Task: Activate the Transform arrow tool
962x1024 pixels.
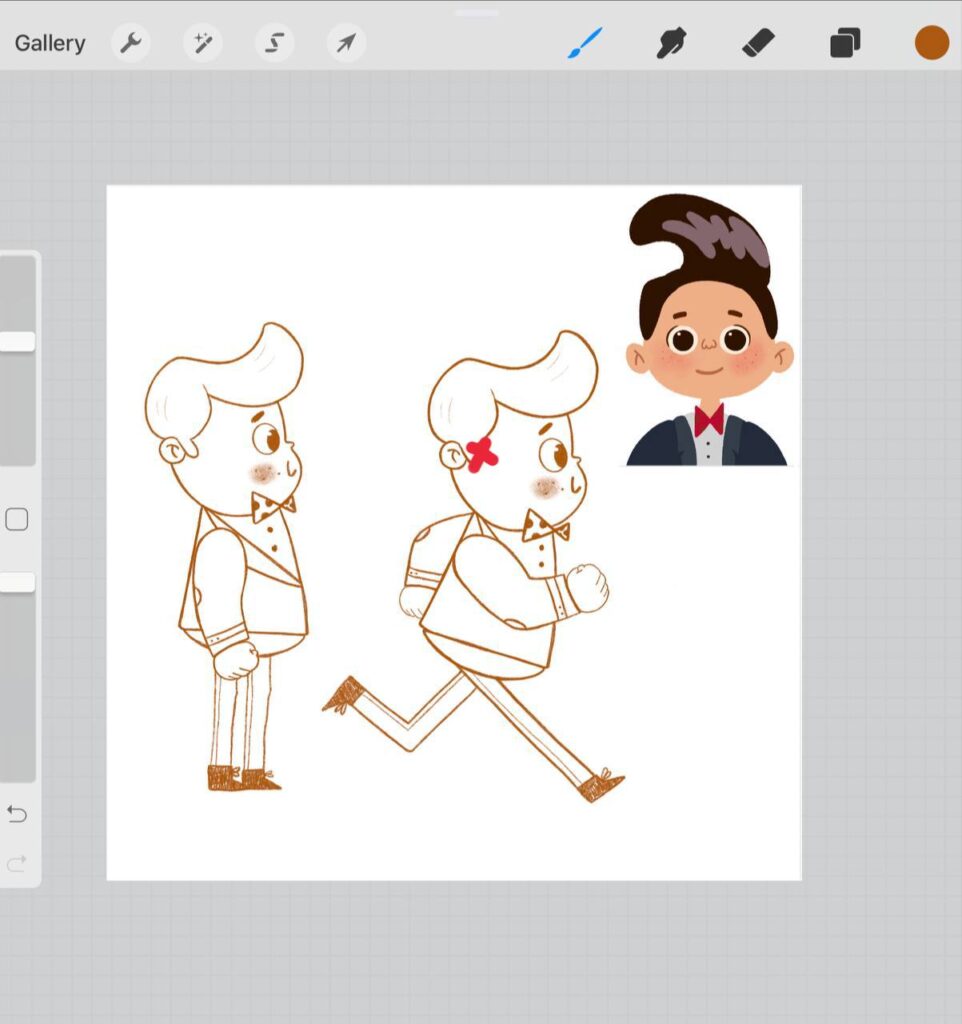Action: click(x=346, y=43)
